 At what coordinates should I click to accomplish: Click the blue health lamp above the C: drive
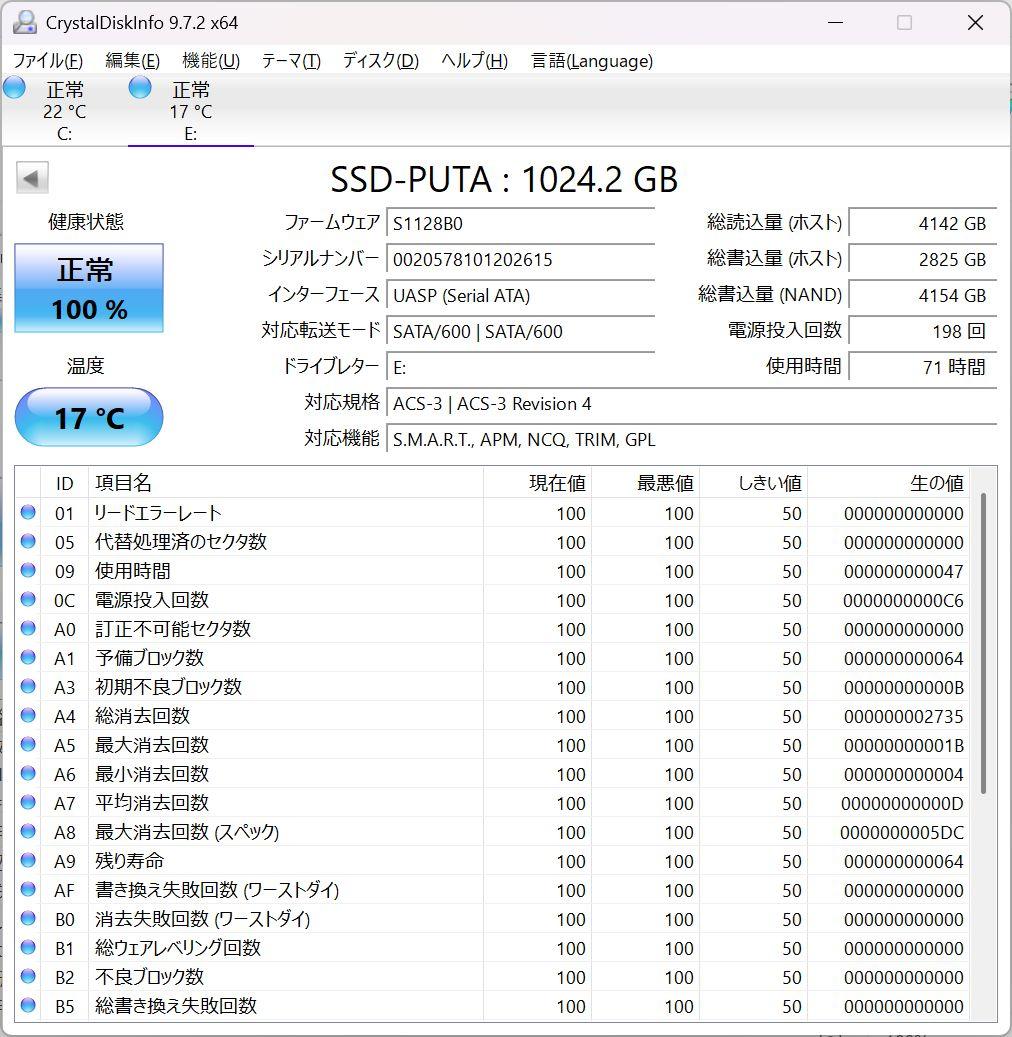pyautogui.click(x=14, y=88)
